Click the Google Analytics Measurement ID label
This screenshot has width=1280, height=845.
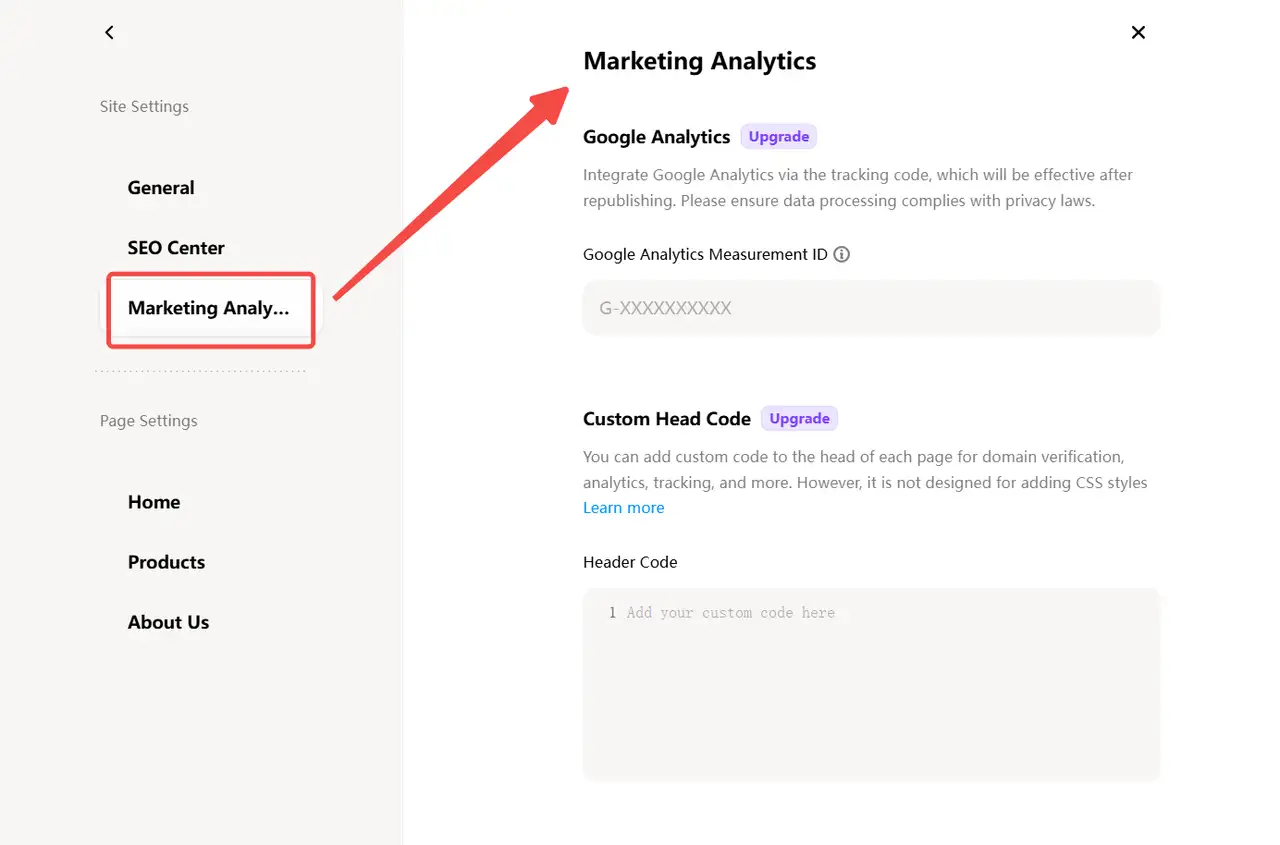[705, 254]
